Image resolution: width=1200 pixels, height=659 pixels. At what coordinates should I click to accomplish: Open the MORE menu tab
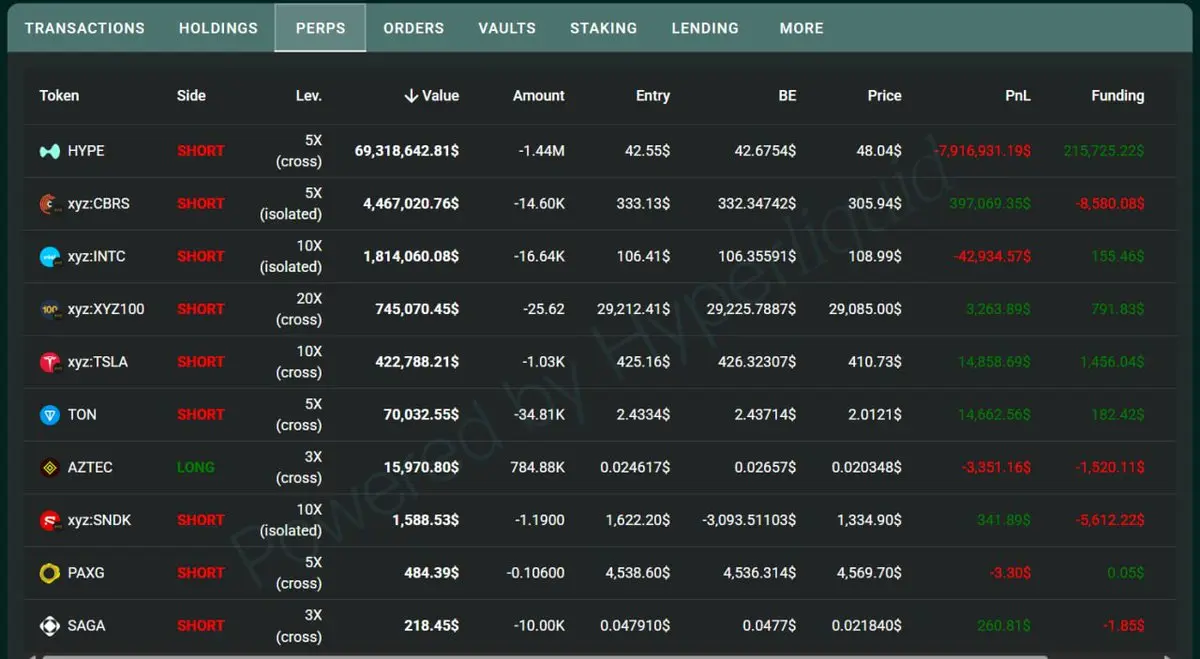(802, 28)
